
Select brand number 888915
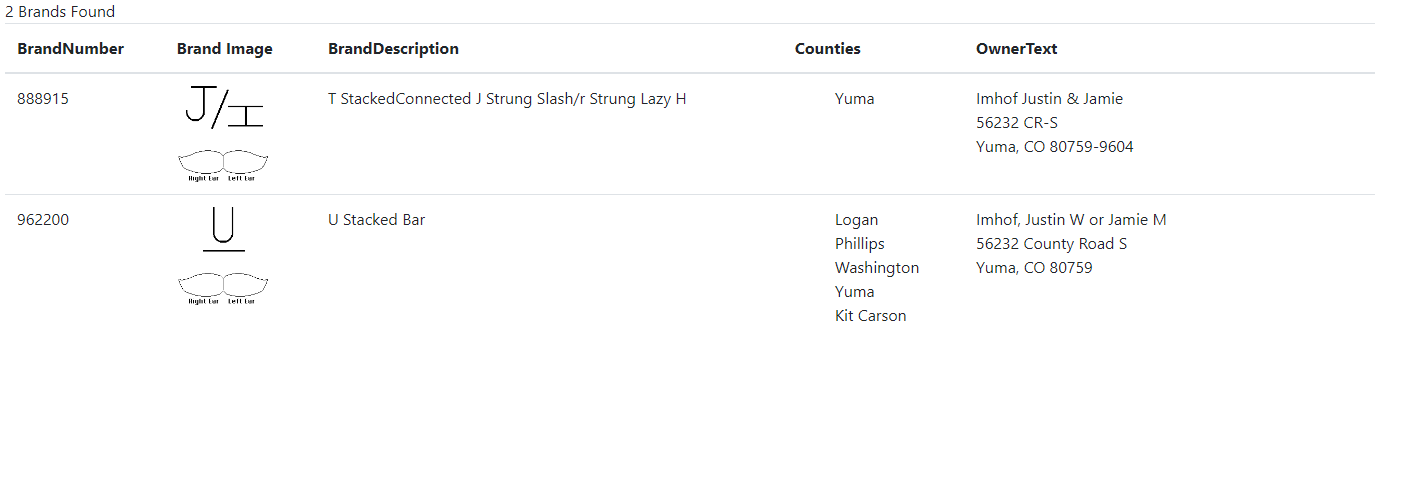[x=43, y=99]
